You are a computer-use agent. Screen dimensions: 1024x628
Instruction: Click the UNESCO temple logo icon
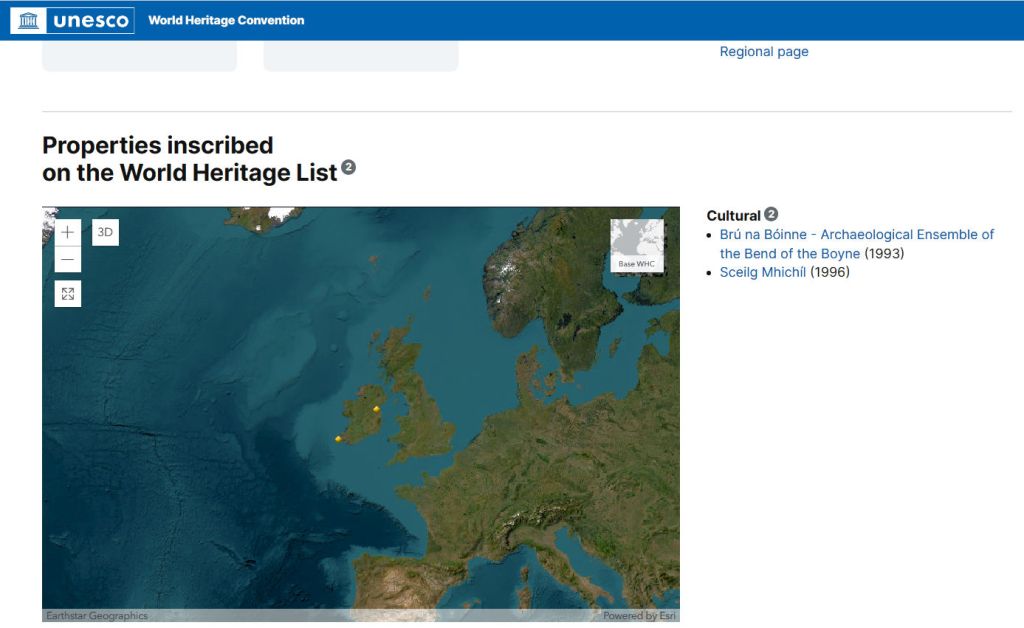28,20
